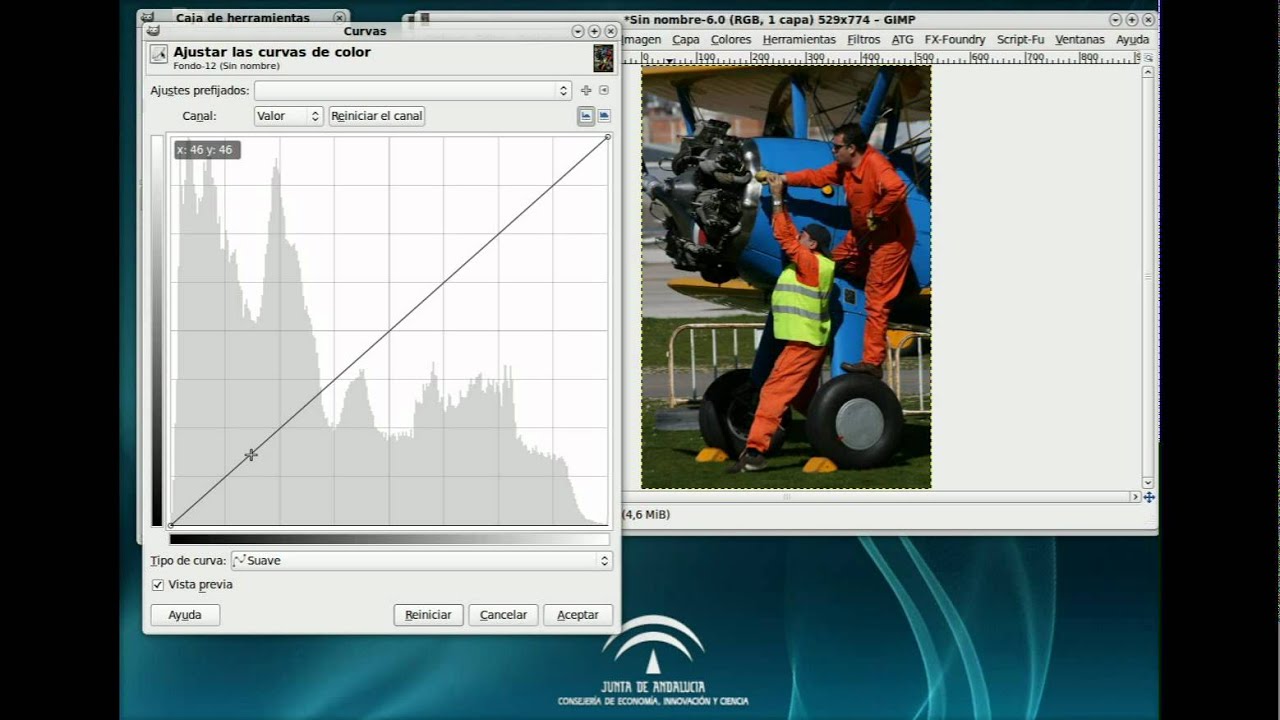The height and width of the screenshot is (720, 1280).
Task: Open the Colores menu
Action: (x=731, y=40)
